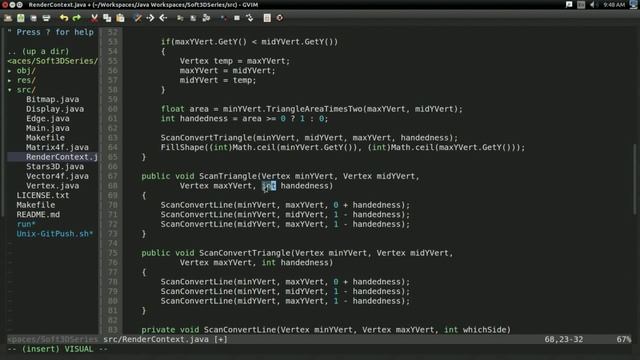Open Bitmap.java in the file tree
This screenshot has width=640, height=360.
point(53,99)
